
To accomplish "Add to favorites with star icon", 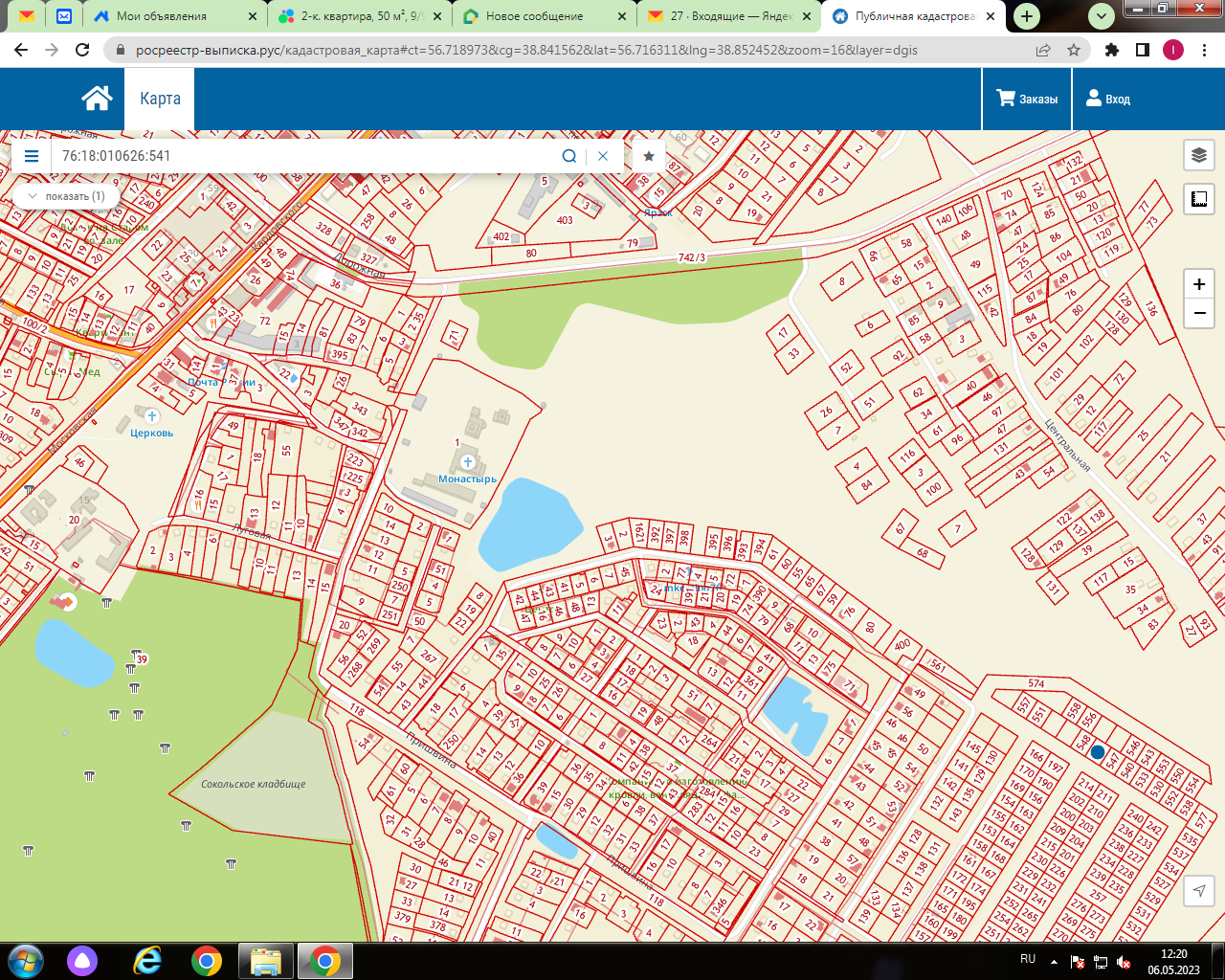I will click(x=649, y=156).
